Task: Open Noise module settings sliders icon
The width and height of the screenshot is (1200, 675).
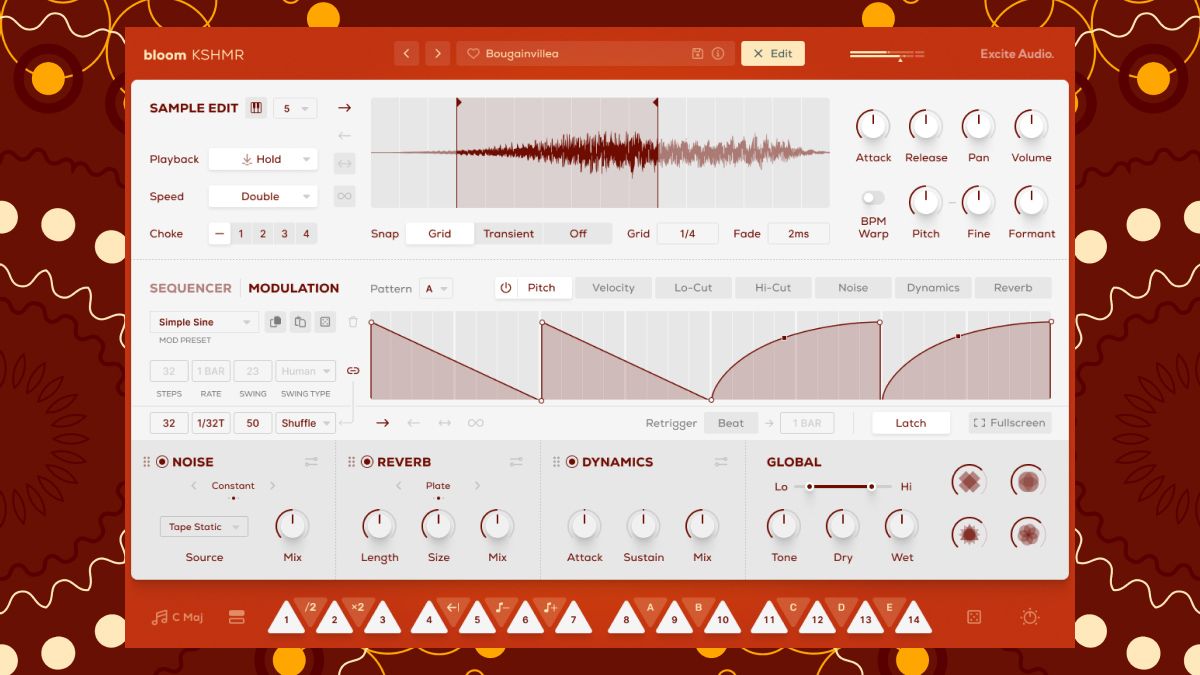Action: click(311, 462)
